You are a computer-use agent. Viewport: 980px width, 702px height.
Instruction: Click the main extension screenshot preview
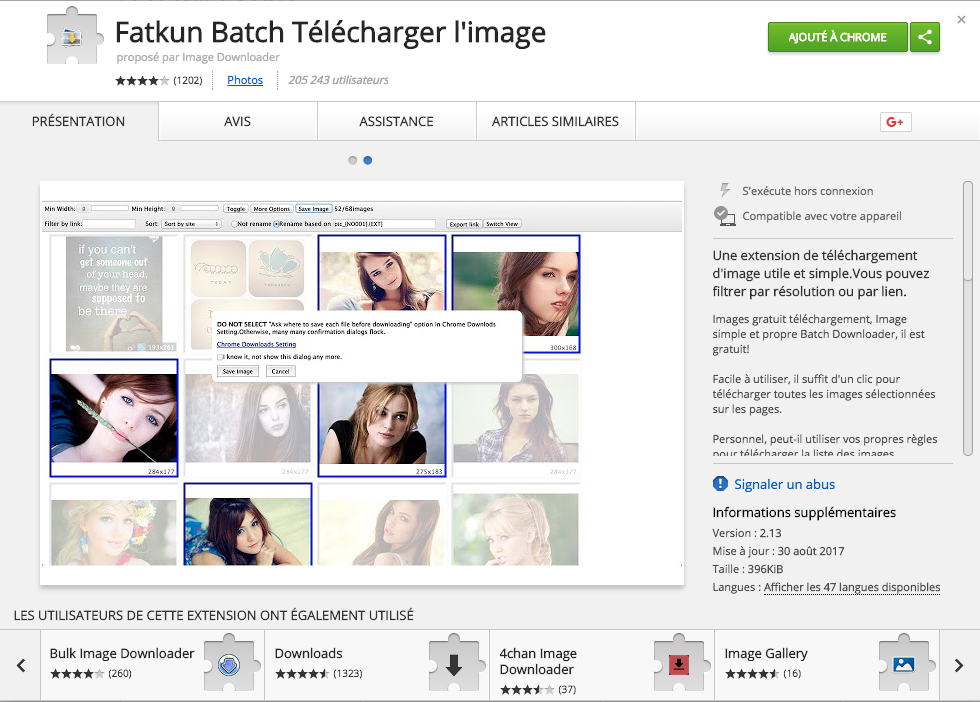pyautogui.click(x=362, y=383)
